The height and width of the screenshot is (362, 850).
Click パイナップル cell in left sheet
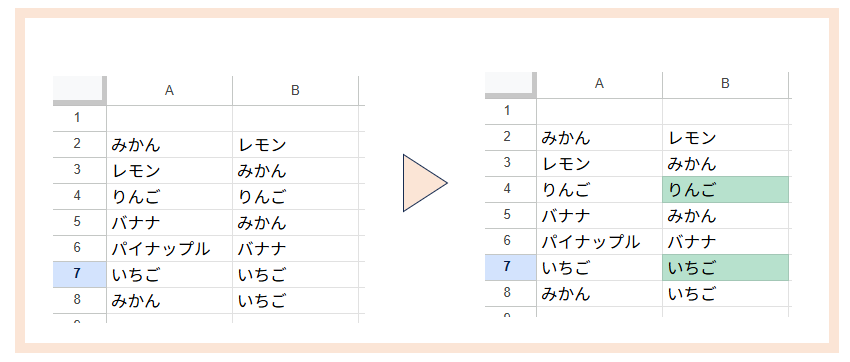(x=170, y=249)
